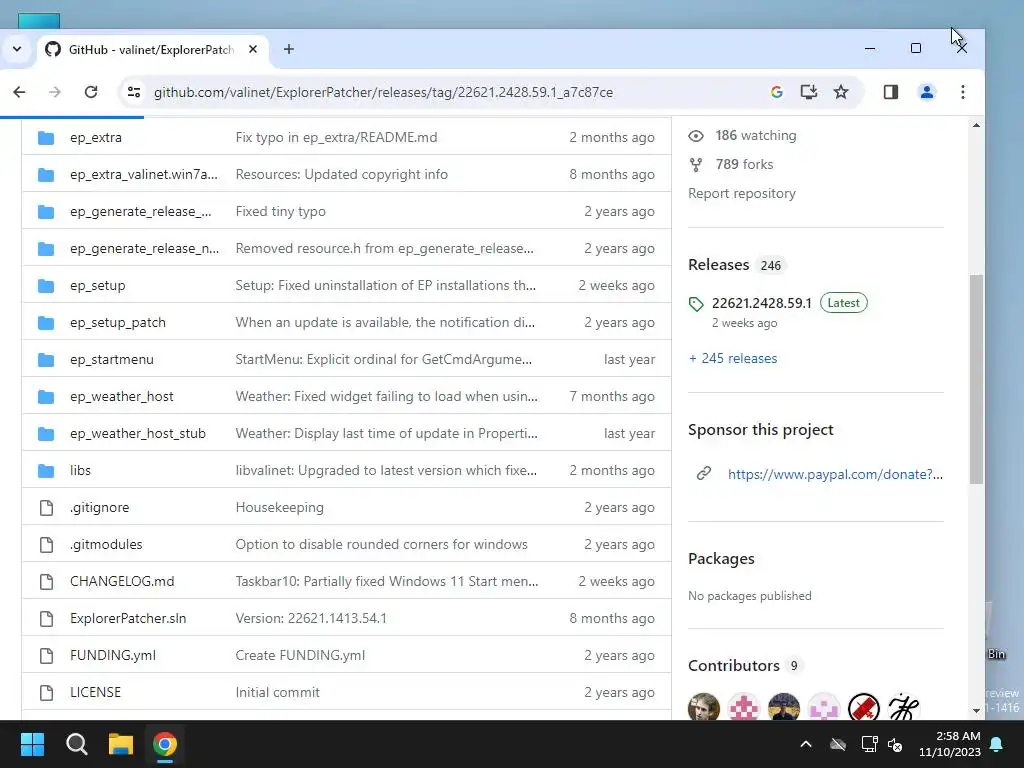Open the ep_extra folder

[x=96, y=137]
